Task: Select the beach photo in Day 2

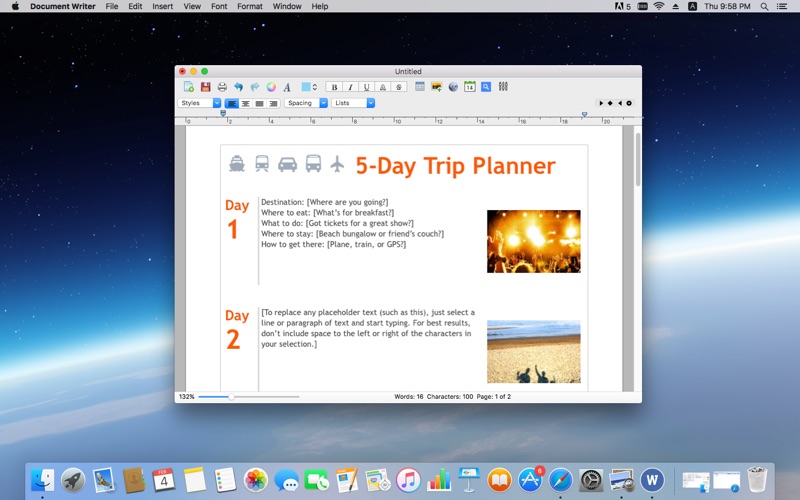Action: point(534,352)
